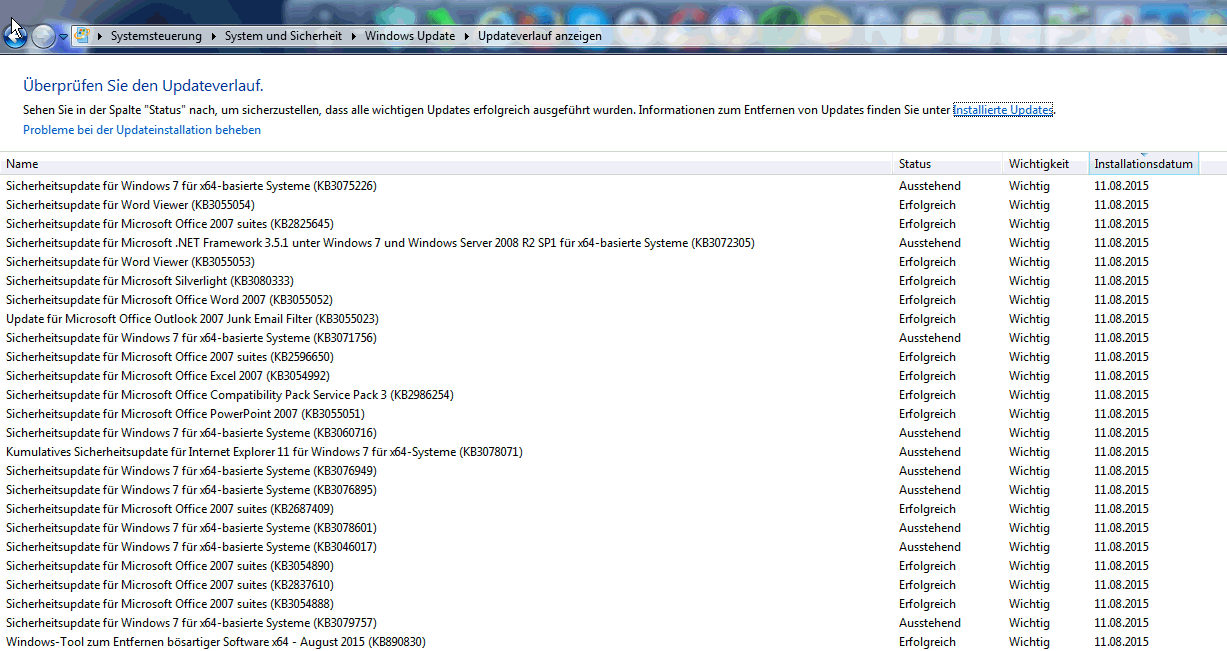Click the Forward navigation arrow button
Screen dimensions: 1227x651
click(x=43, y=37)
